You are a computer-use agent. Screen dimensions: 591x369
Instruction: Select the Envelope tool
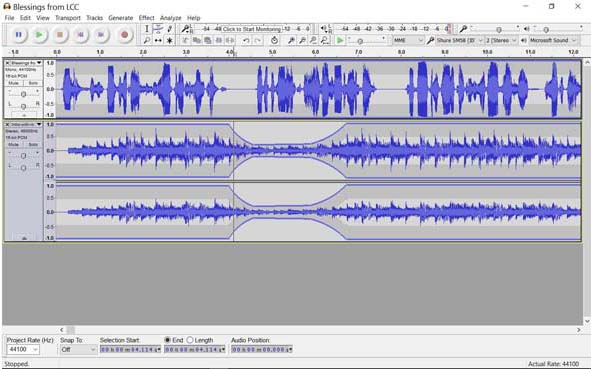point(158,29)
